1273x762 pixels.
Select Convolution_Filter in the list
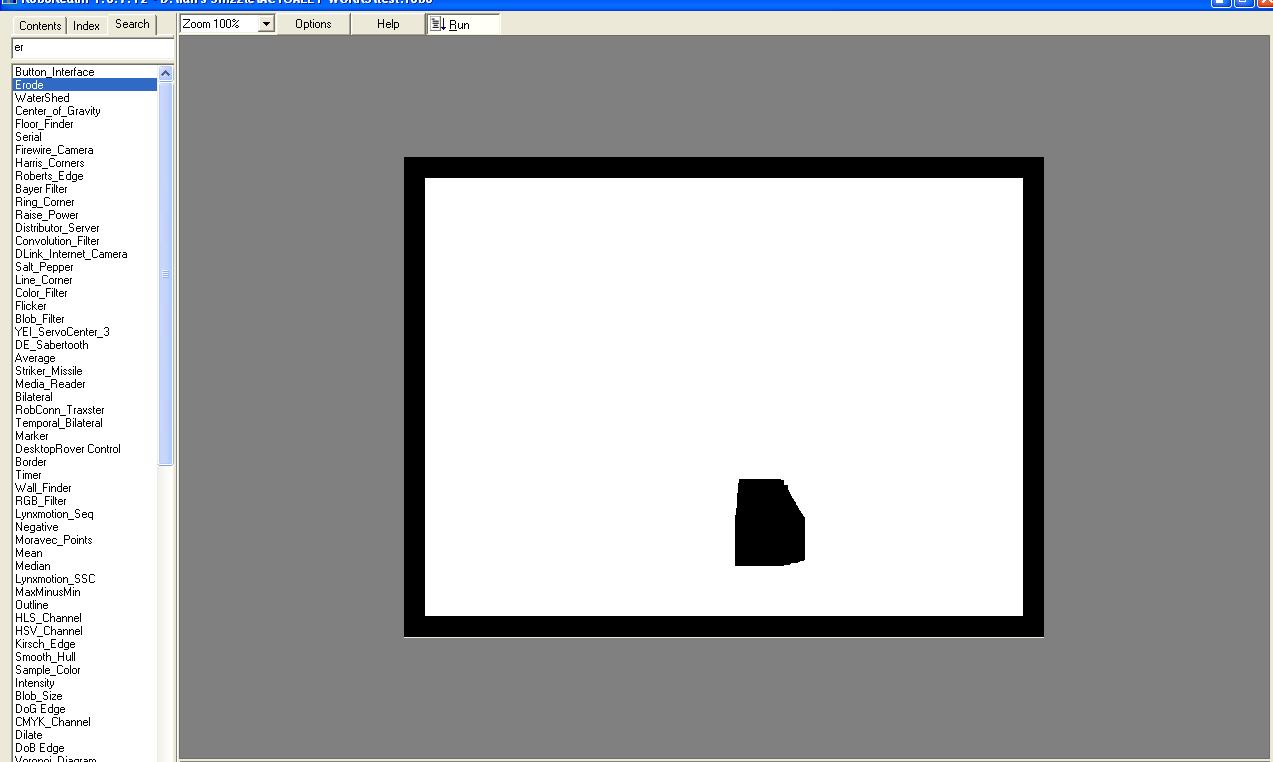coord(57,241)
